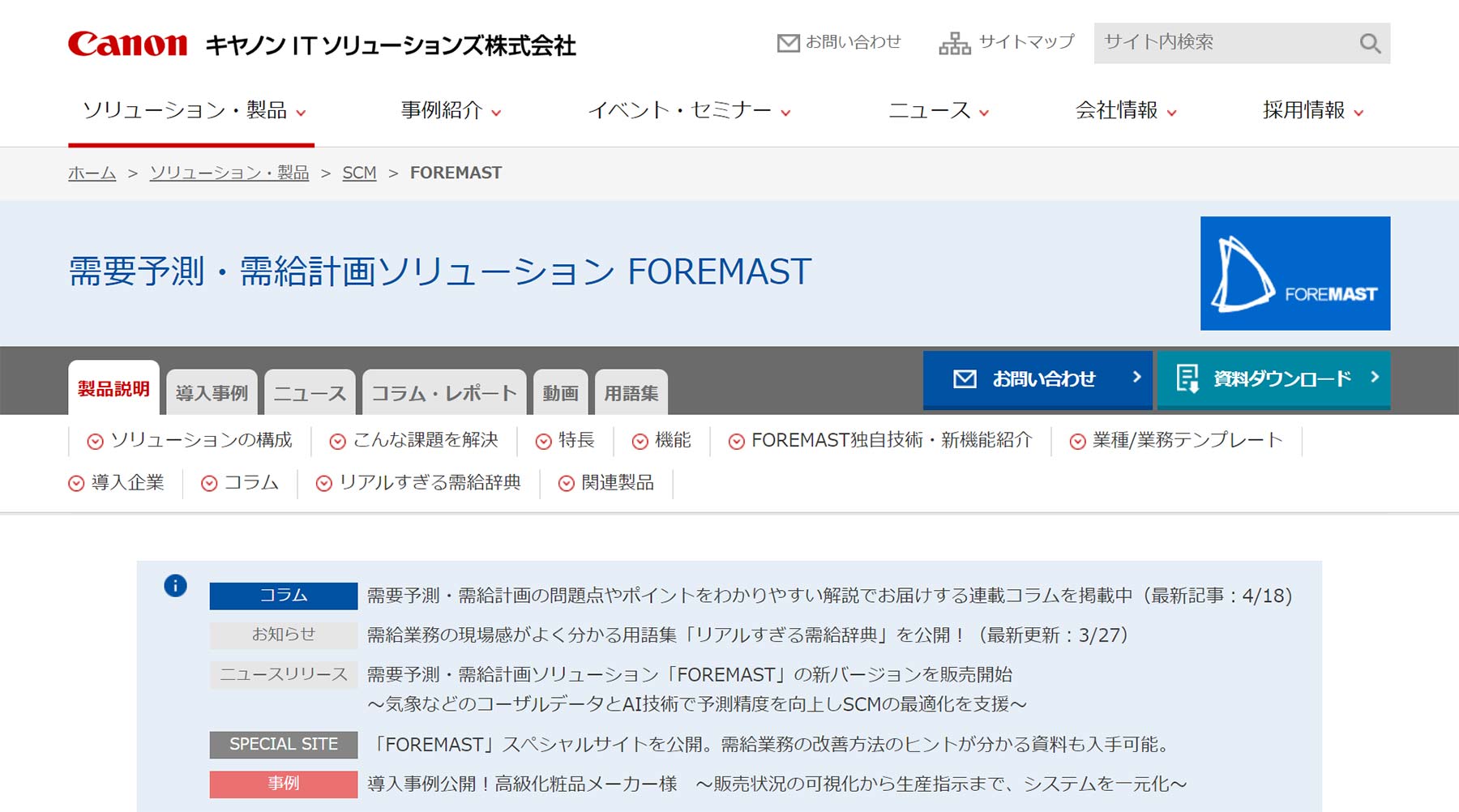Viewport: 1459px width, 812px height.
Task: Expand the ソリューション・製品 menu
Action: coord(193,110)
